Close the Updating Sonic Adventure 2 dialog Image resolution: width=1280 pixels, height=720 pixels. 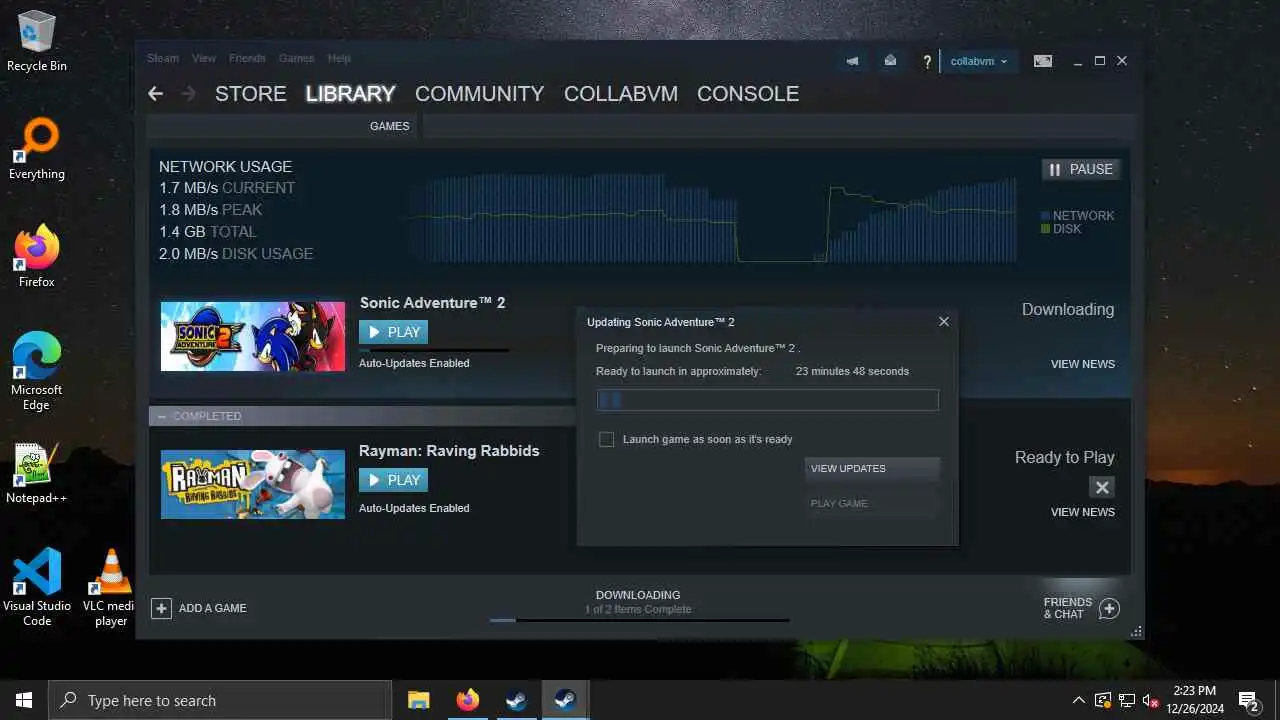[943, 322]
